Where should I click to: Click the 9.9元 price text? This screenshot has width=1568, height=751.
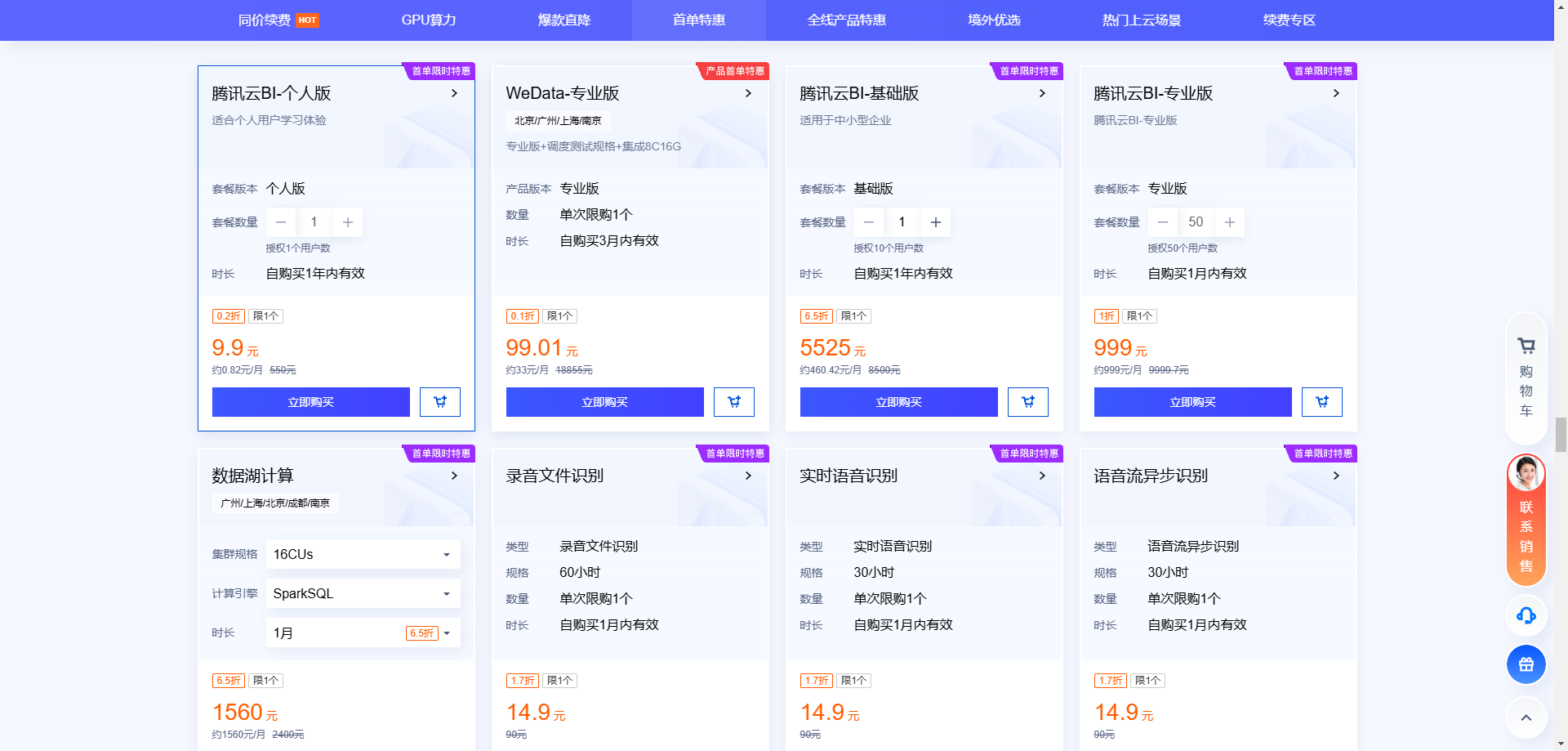tap(235, 348)
